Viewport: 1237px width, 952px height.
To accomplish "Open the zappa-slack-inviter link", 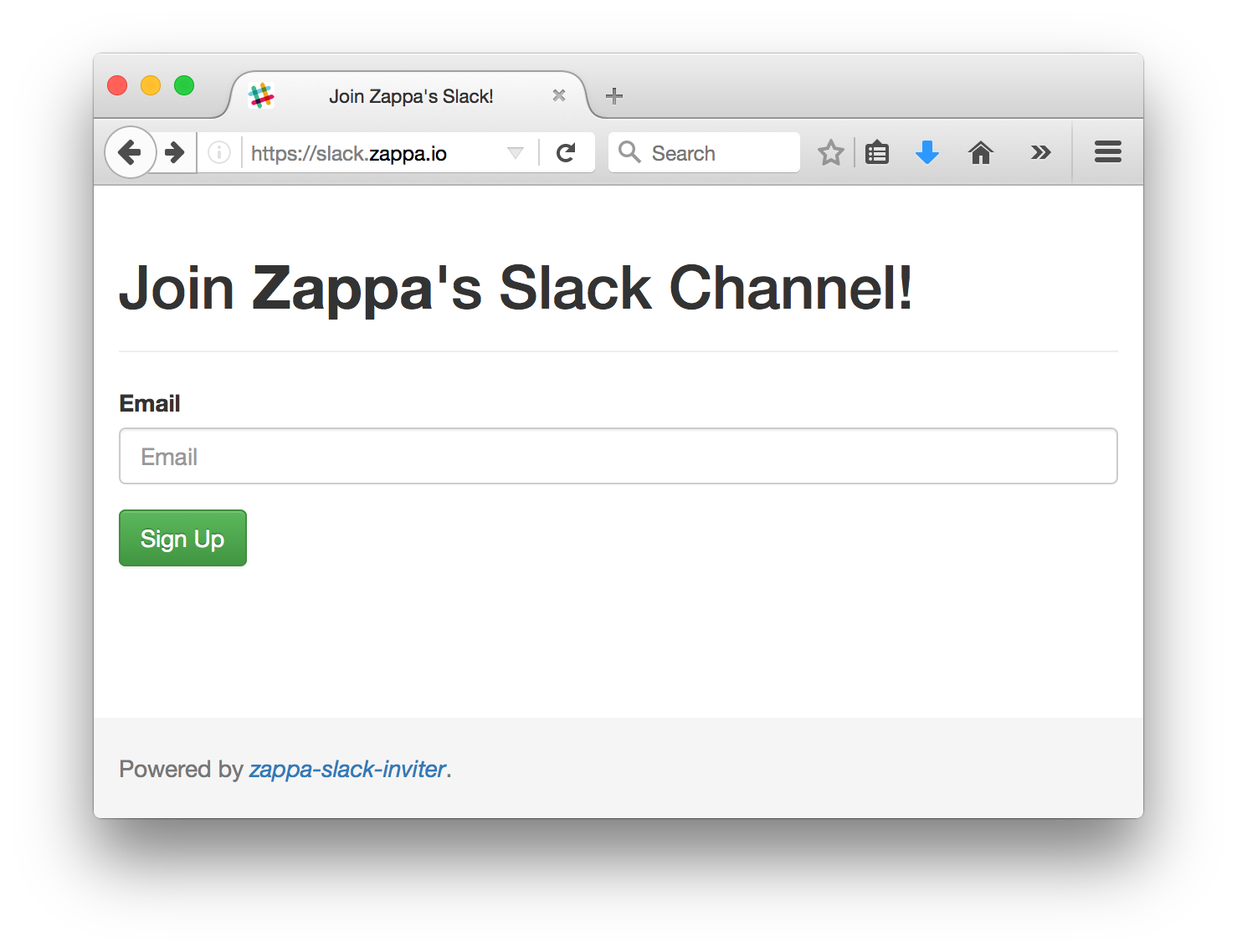I will (x=347, y=769).
